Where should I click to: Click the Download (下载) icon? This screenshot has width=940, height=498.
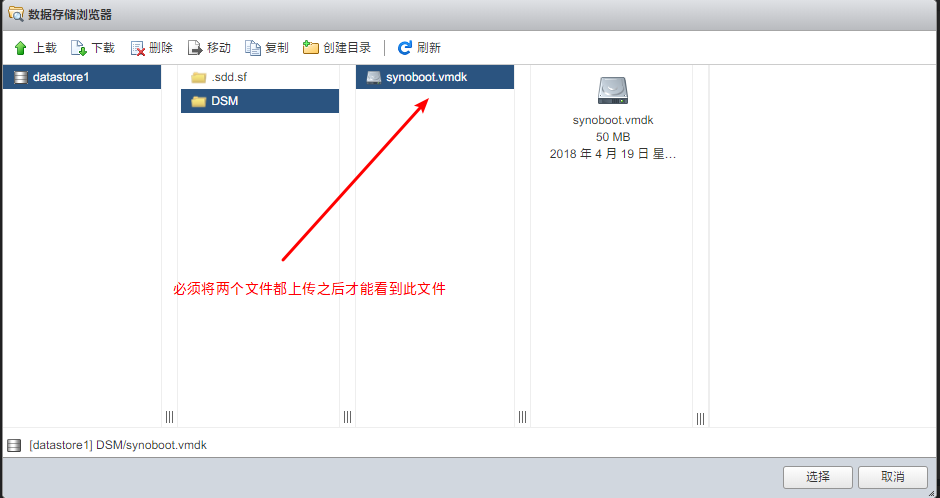point(79,48)
